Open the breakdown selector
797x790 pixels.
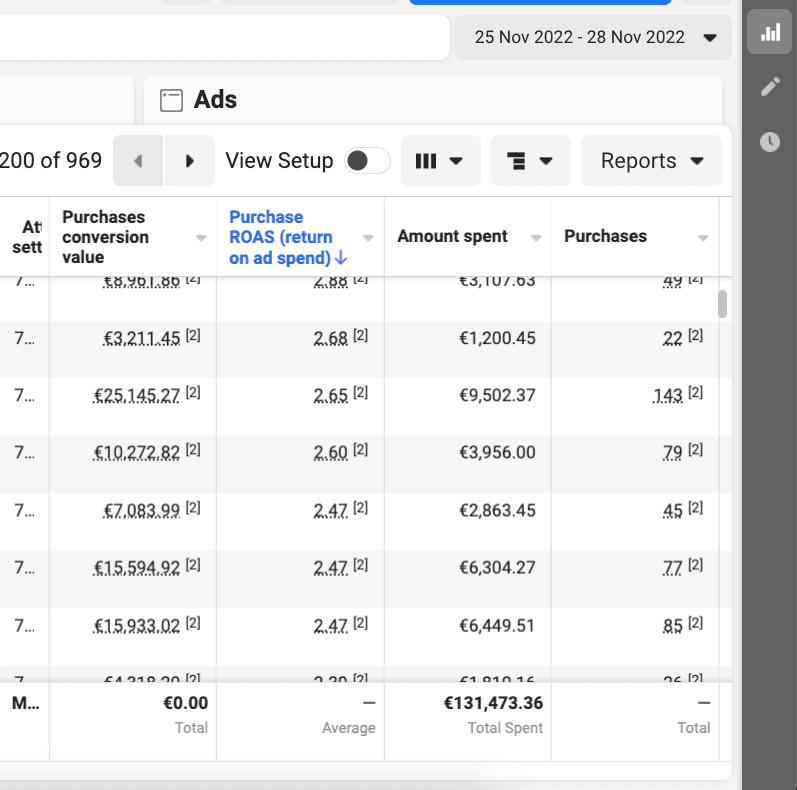(530, 161)
